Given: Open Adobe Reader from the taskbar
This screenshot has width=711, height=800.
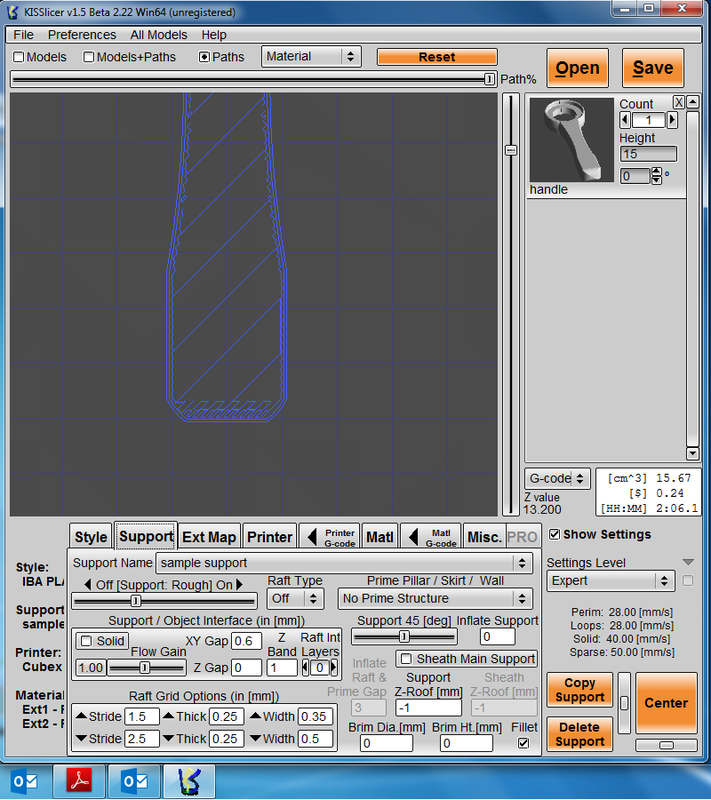Looking at the screenshot, I should (80, 781).
